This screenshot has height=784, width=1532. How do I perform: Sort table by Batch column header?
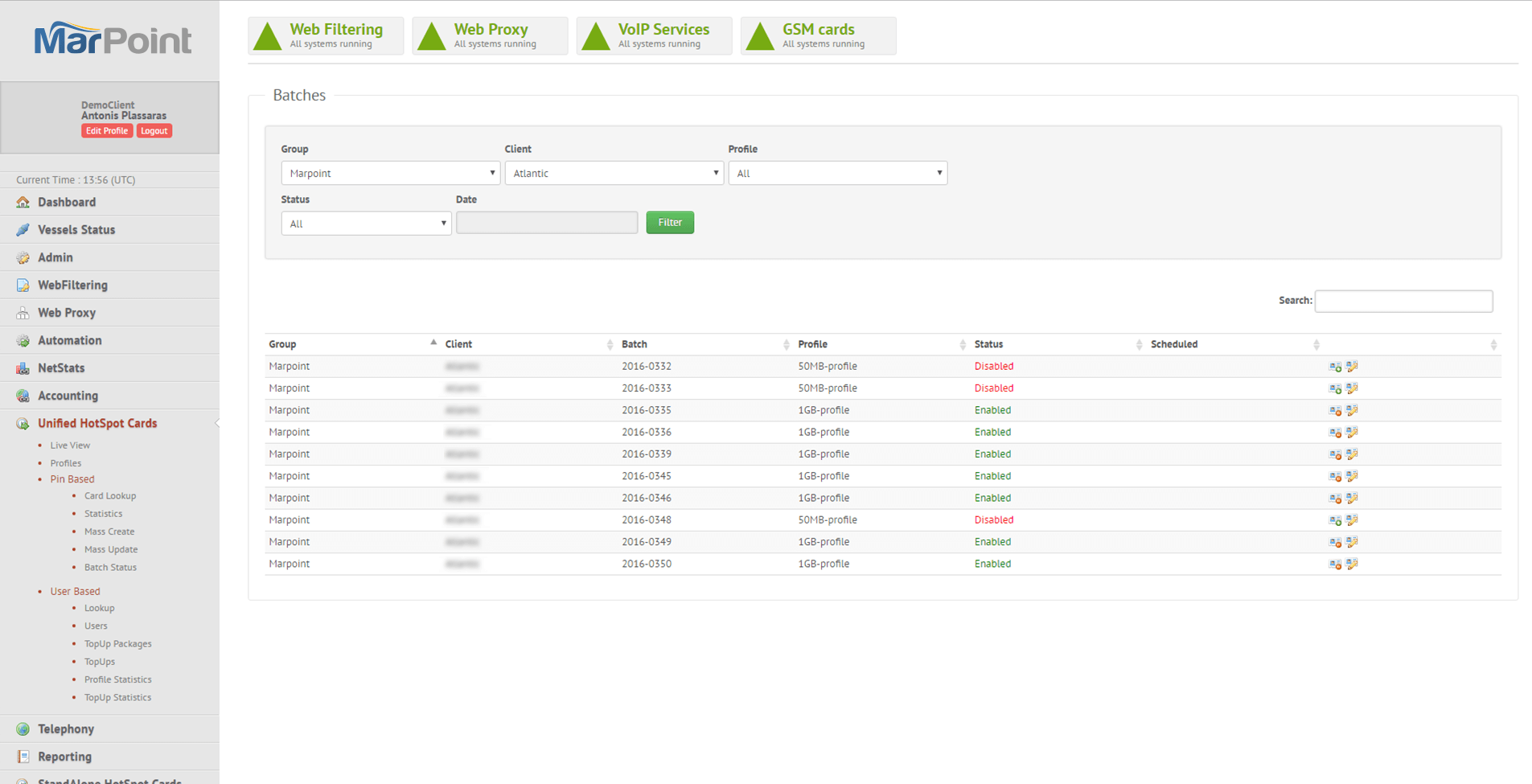pyautogui.click(x=635, y=344)
